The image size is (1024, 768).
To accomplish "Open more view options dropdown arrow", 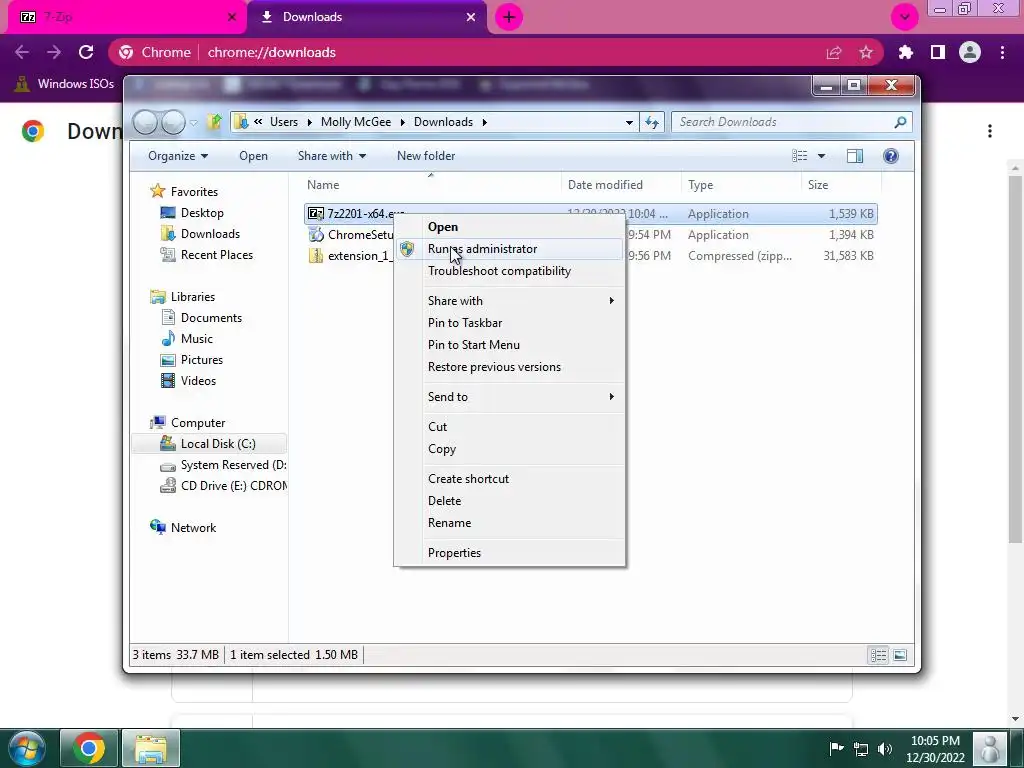I will point(822,156).
